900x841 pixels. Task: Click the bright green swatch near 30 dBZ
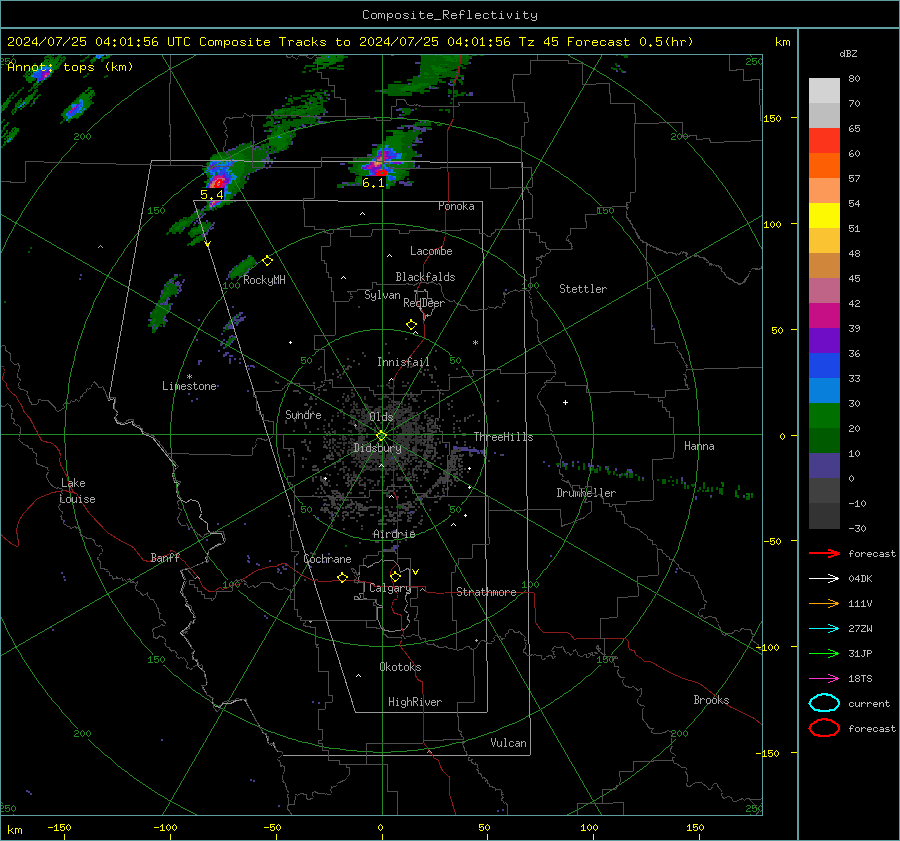(824, 415)
